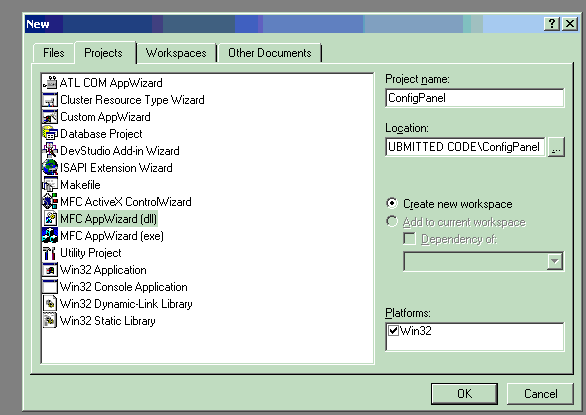Select the Add to current workspace radio
This screenshot has width=586, height=415.
392,221
